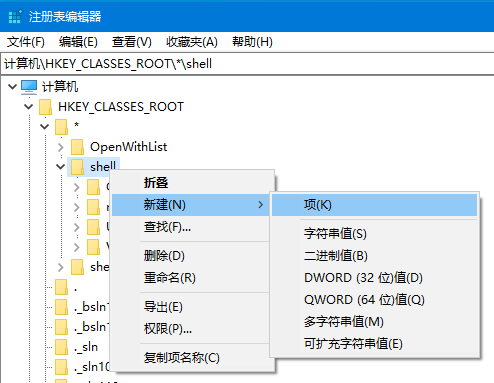Viewport: 494px width, 383px height.
Task: Click the registry path address bar
Action: pyautogui.click(x=248, y=64)
